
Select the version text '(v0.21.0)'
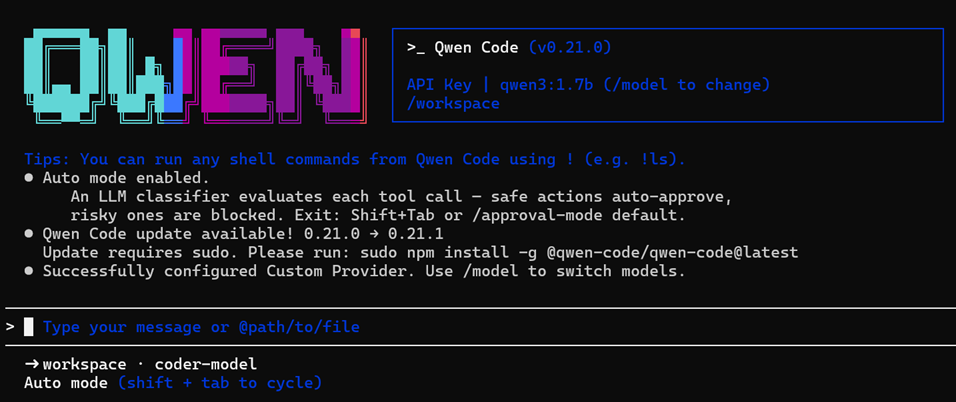pyautogui.click(x=569, y=48)
